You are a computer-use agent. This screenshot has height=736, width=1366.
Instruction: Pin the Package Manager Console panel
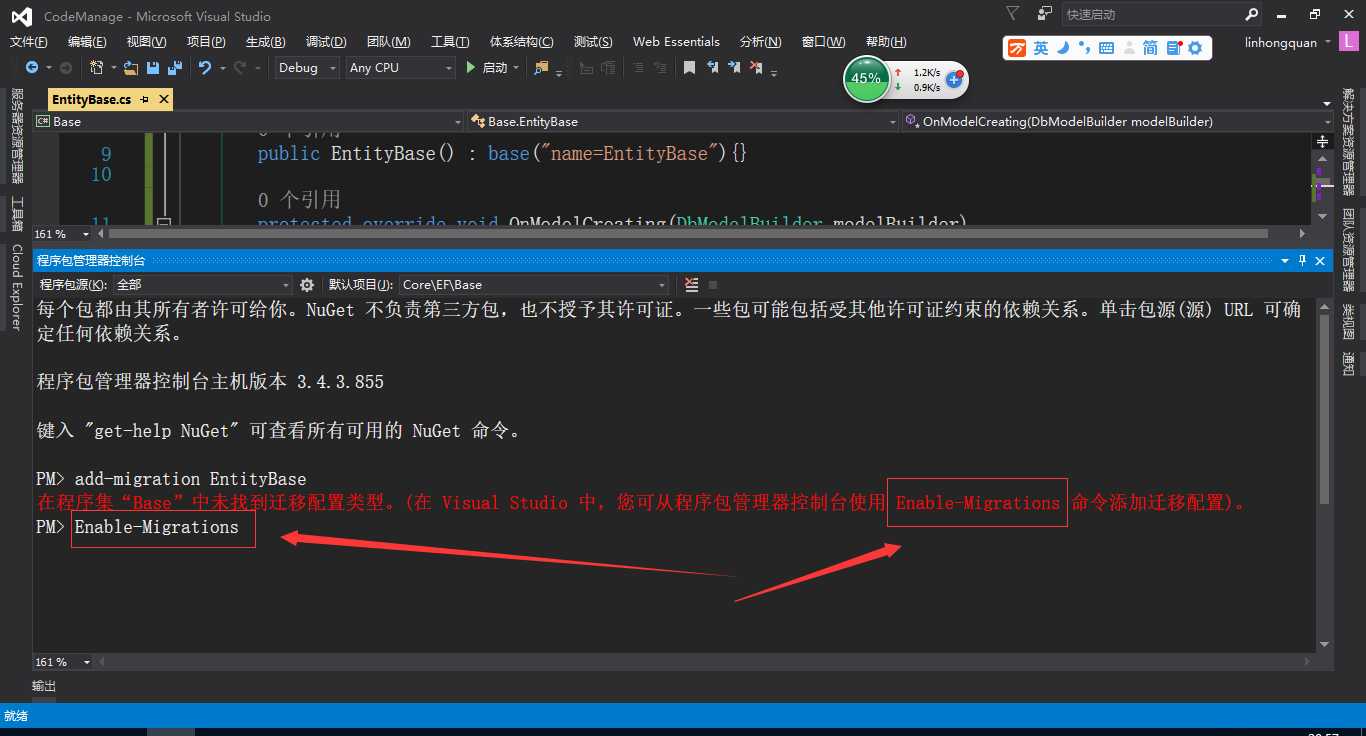pos(1303,260)
